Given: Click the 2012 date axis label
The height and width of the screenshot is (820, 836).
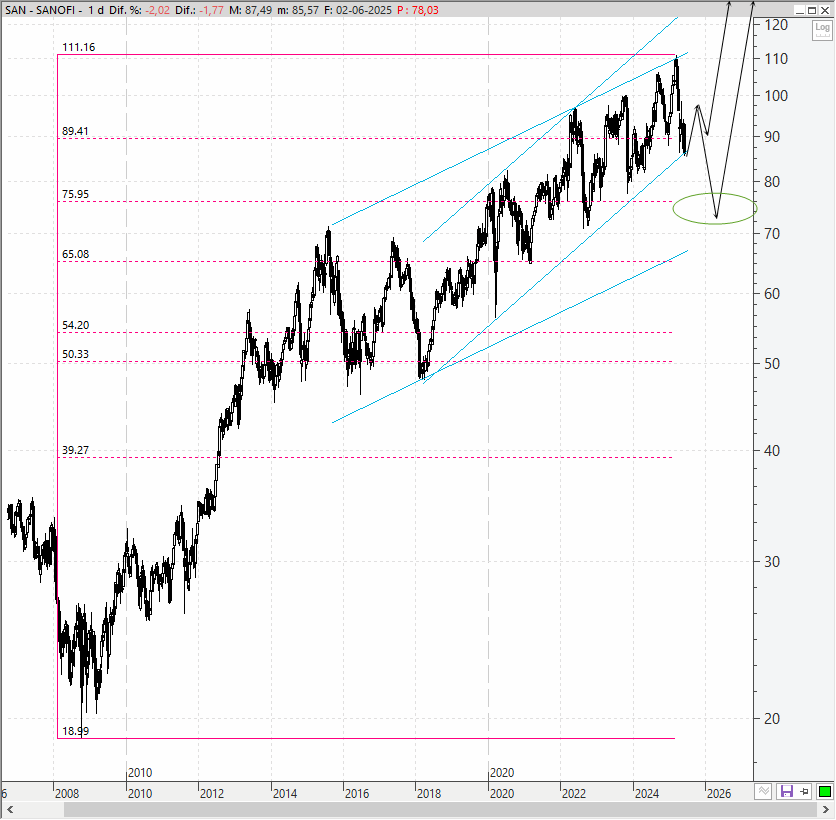Looking at the screenshot, I should click(x=212, y=794).
